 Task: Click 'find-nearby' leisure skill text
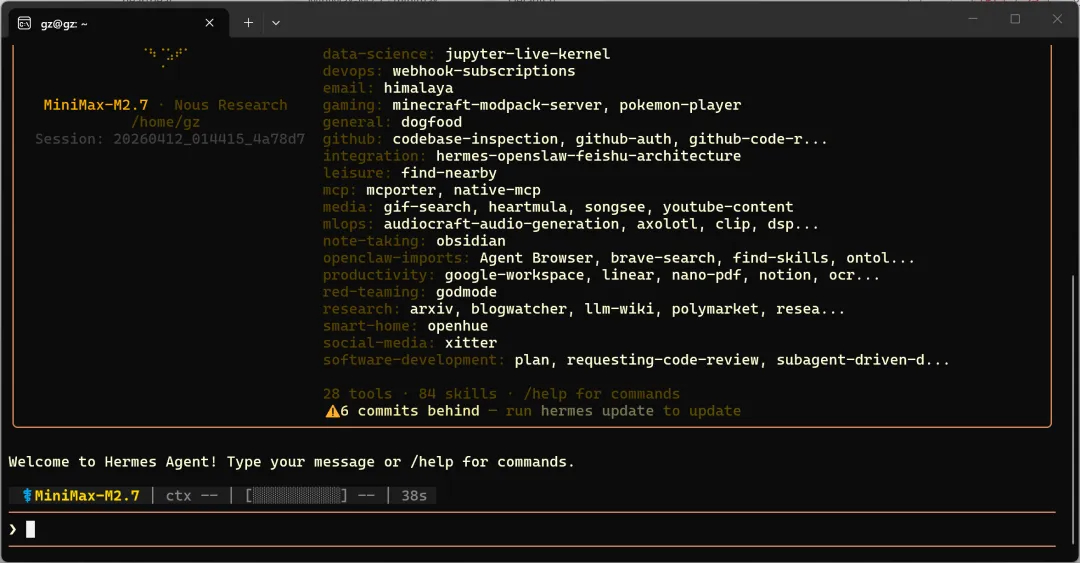click(x=448, y=173)
